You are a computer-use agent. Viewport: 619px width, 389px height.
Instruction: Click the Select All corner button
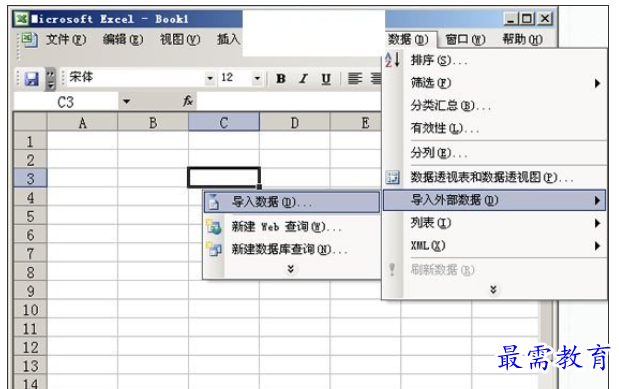[30, 122]
